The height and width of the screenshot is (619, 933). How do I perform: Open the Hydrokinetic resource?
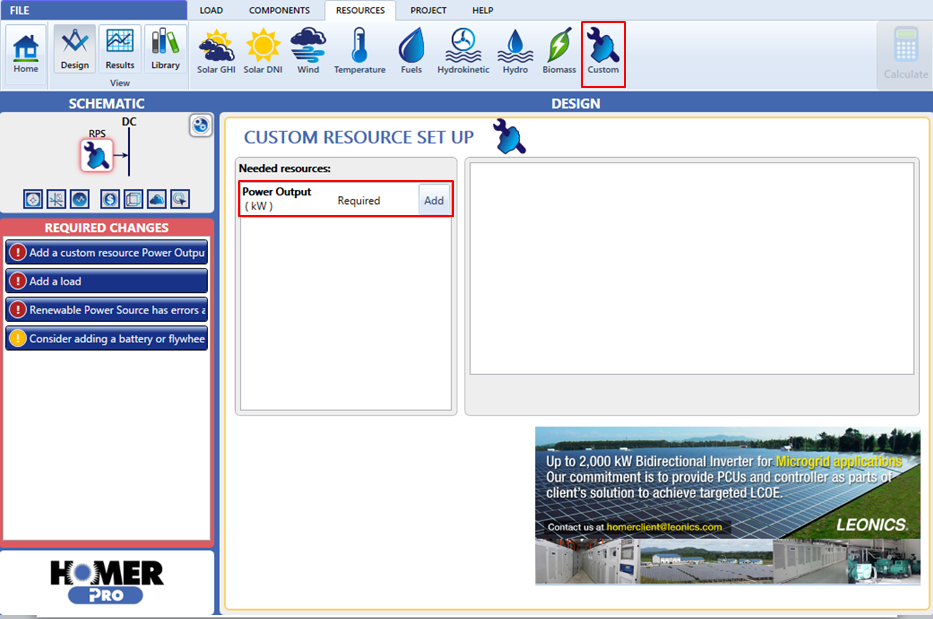click(461, 51)
